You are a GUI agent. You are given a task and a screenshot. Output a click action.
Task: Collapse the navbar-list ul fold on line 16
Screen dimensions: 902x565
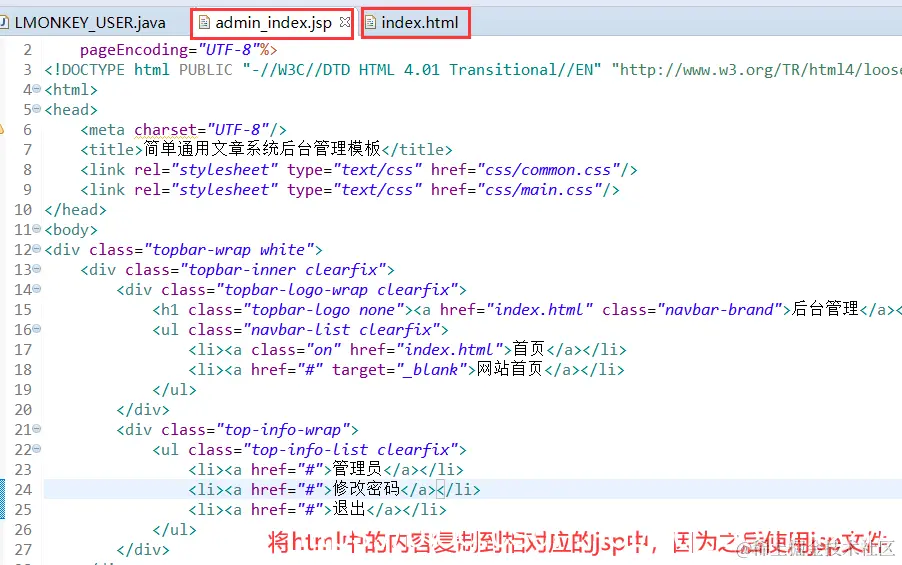37,329
